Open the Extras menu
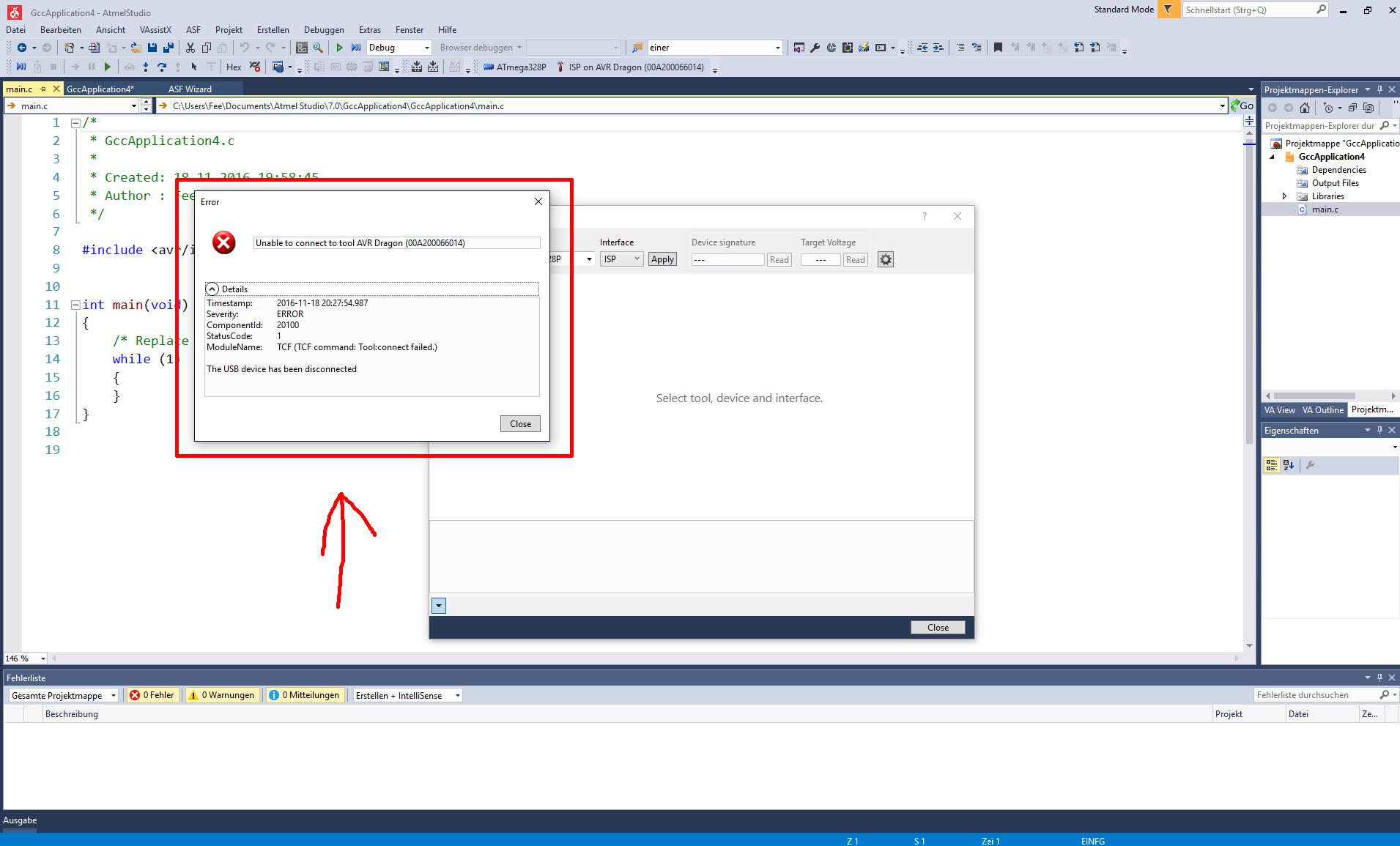 click(370, 30)
